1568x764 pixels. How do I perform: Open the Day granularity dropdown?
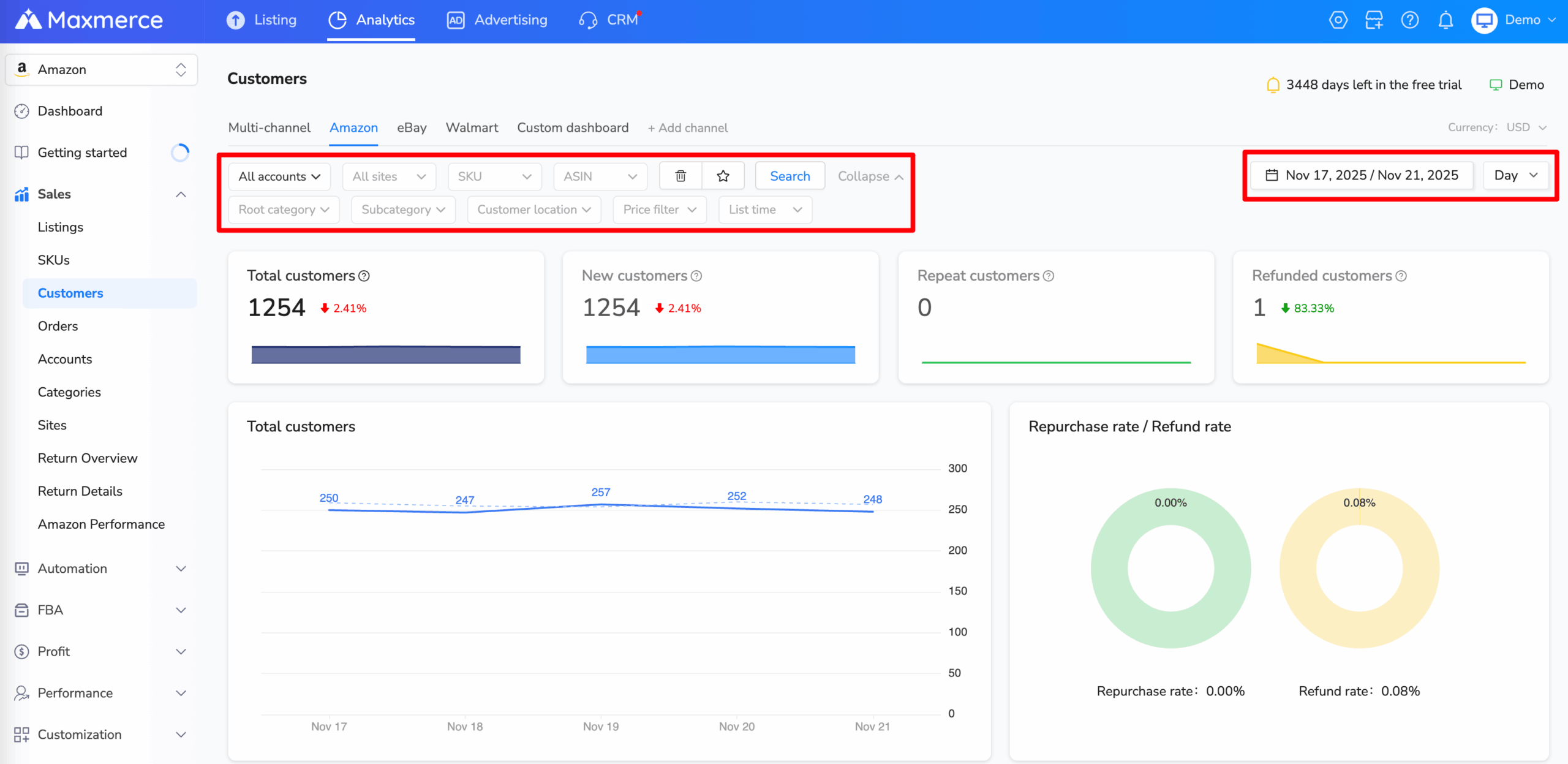[1516, 175]
